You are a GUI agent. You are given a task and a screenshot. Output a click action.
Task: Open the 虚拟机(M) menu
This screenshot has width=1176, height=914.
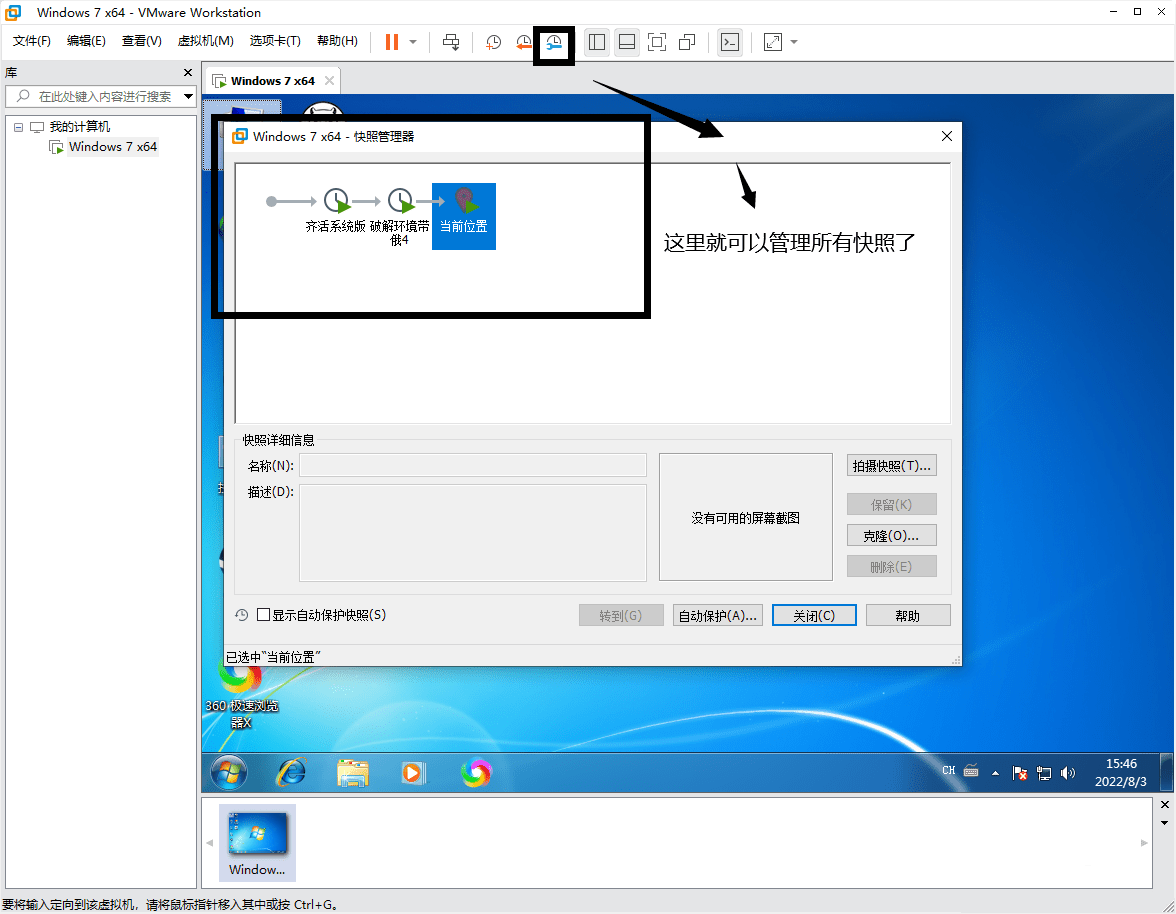click(x=206, y=41)
